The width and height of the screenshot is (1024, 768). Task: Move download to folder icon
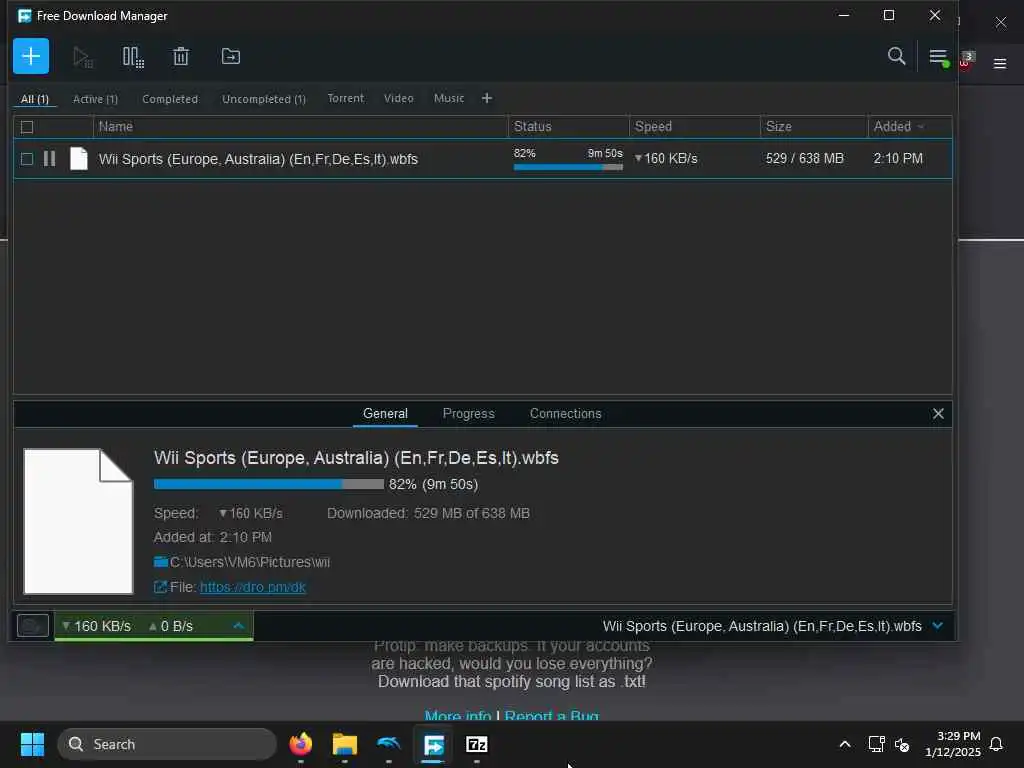tap(231, 56)
